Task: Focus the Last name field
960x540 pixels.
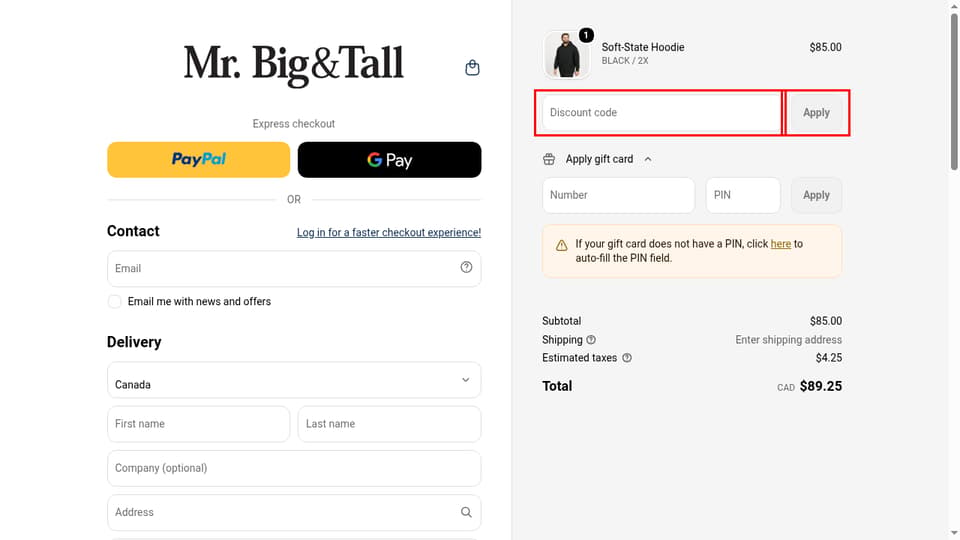Action: [389, 424]
